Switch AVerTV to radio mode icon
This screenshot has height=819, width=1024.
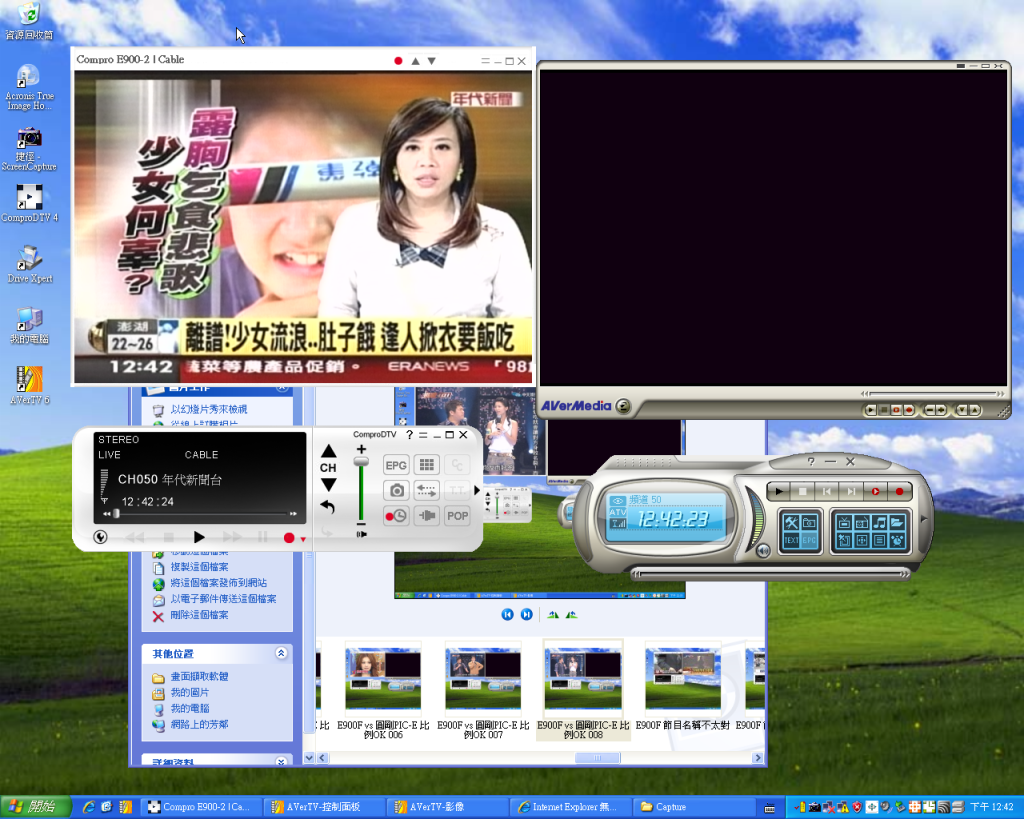(861, 522)
